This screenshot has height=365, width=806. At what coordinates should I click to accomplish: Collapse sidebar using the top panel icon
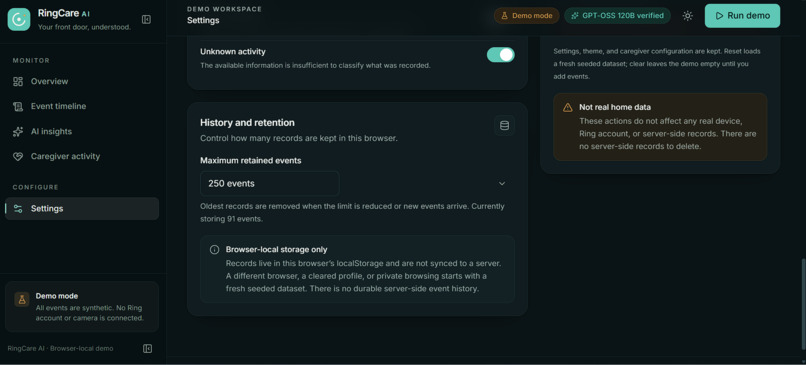pyautogui.click(x=146, y=20)
